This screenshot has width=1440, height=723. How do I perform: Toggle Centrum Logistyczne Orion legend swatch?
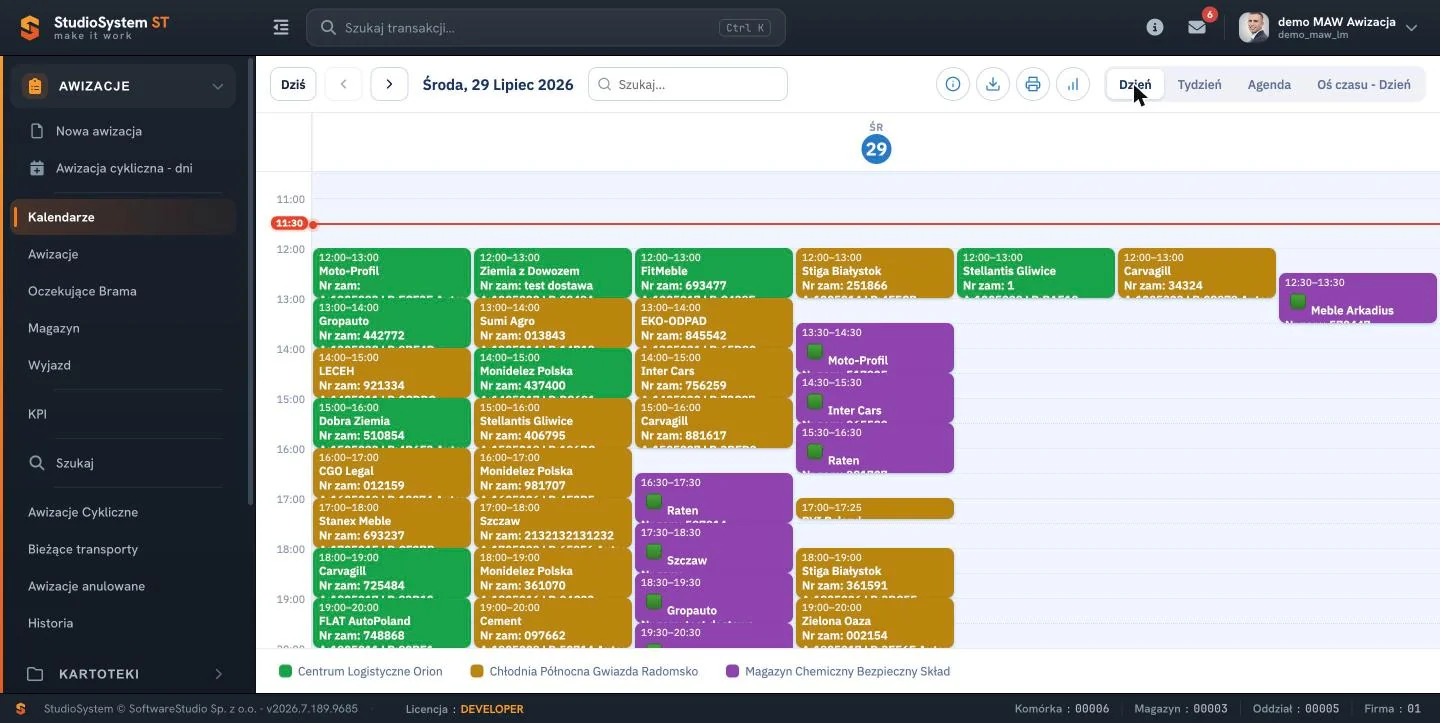pyautogui.click(x=285, y=671)
